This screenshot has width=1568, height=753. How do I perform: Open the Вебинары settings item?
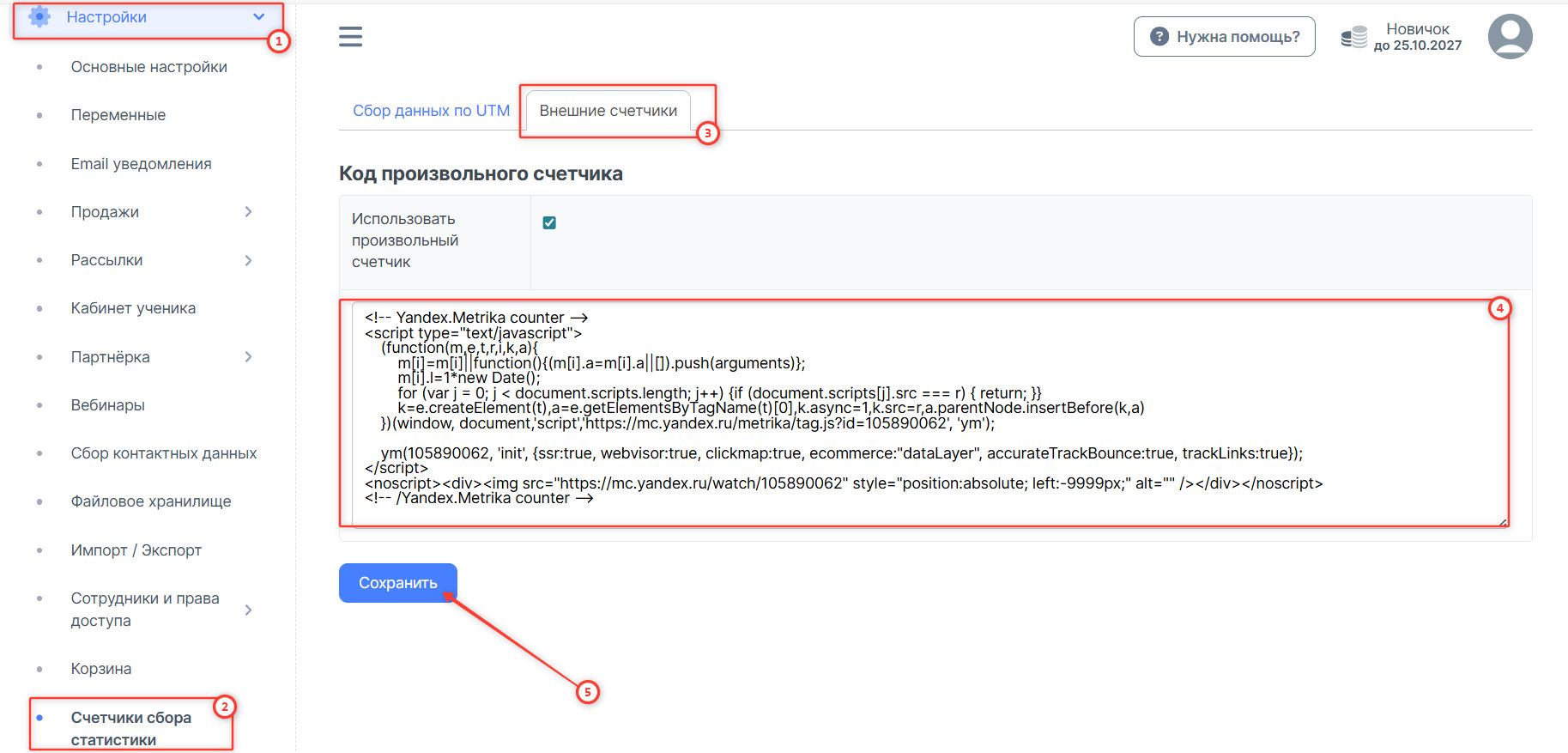coord(107,405)
